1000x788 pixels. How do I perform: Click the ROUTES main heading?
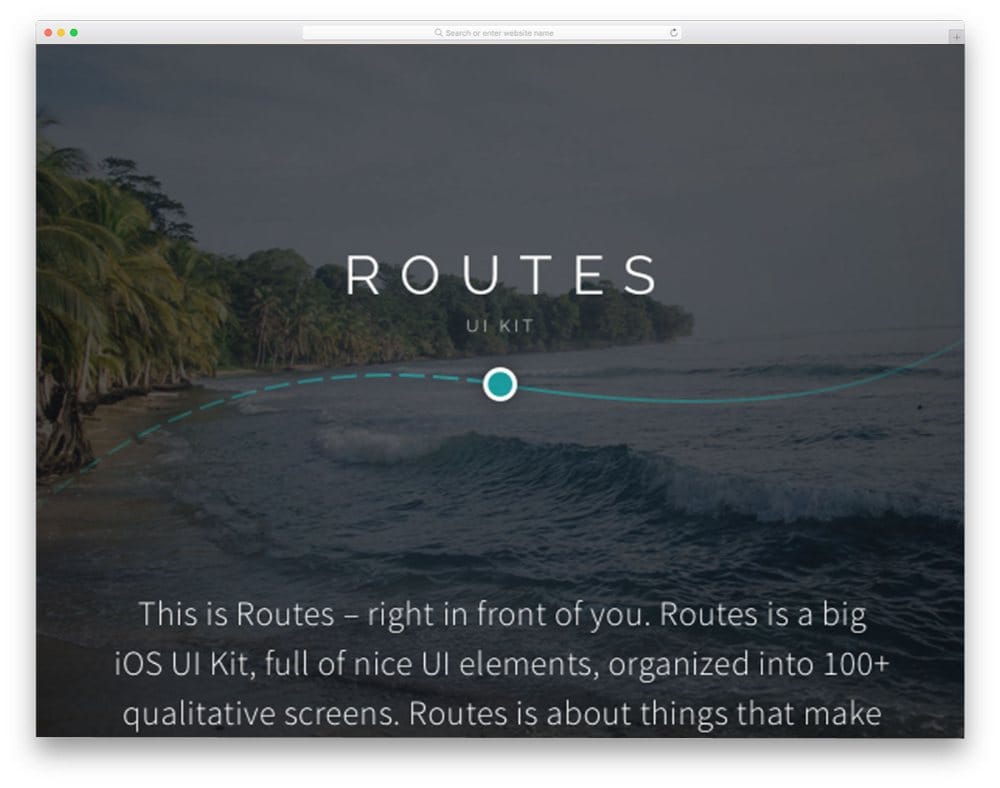pos(500,275)
